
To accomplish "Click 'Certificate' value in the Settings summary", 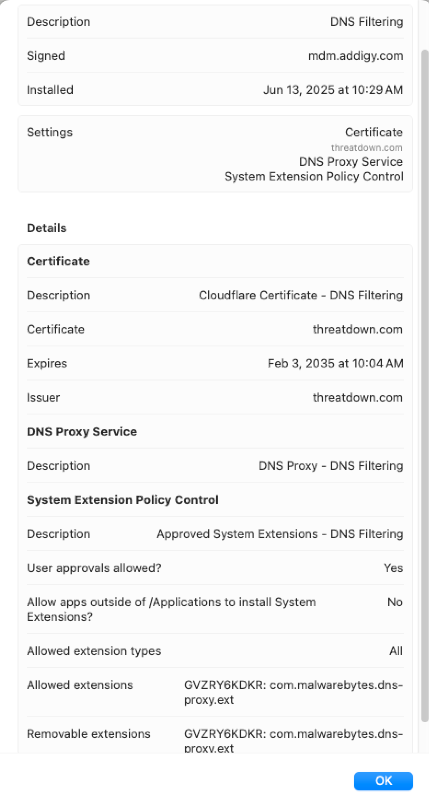I will [374, 132].
